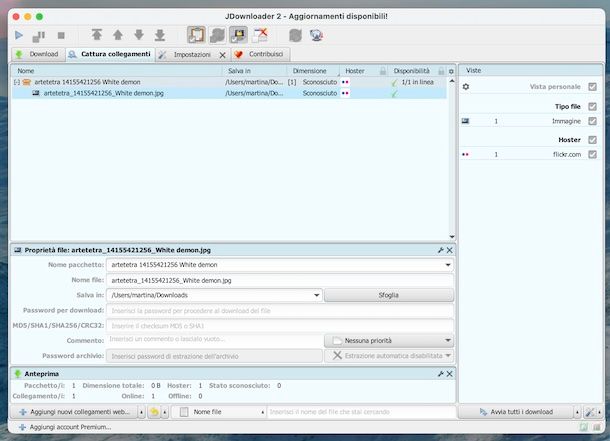Image resolution: width=610 pixels, height=441 pixels.
Task: Open the Salva in path dropdown
Action: [317, 295]
